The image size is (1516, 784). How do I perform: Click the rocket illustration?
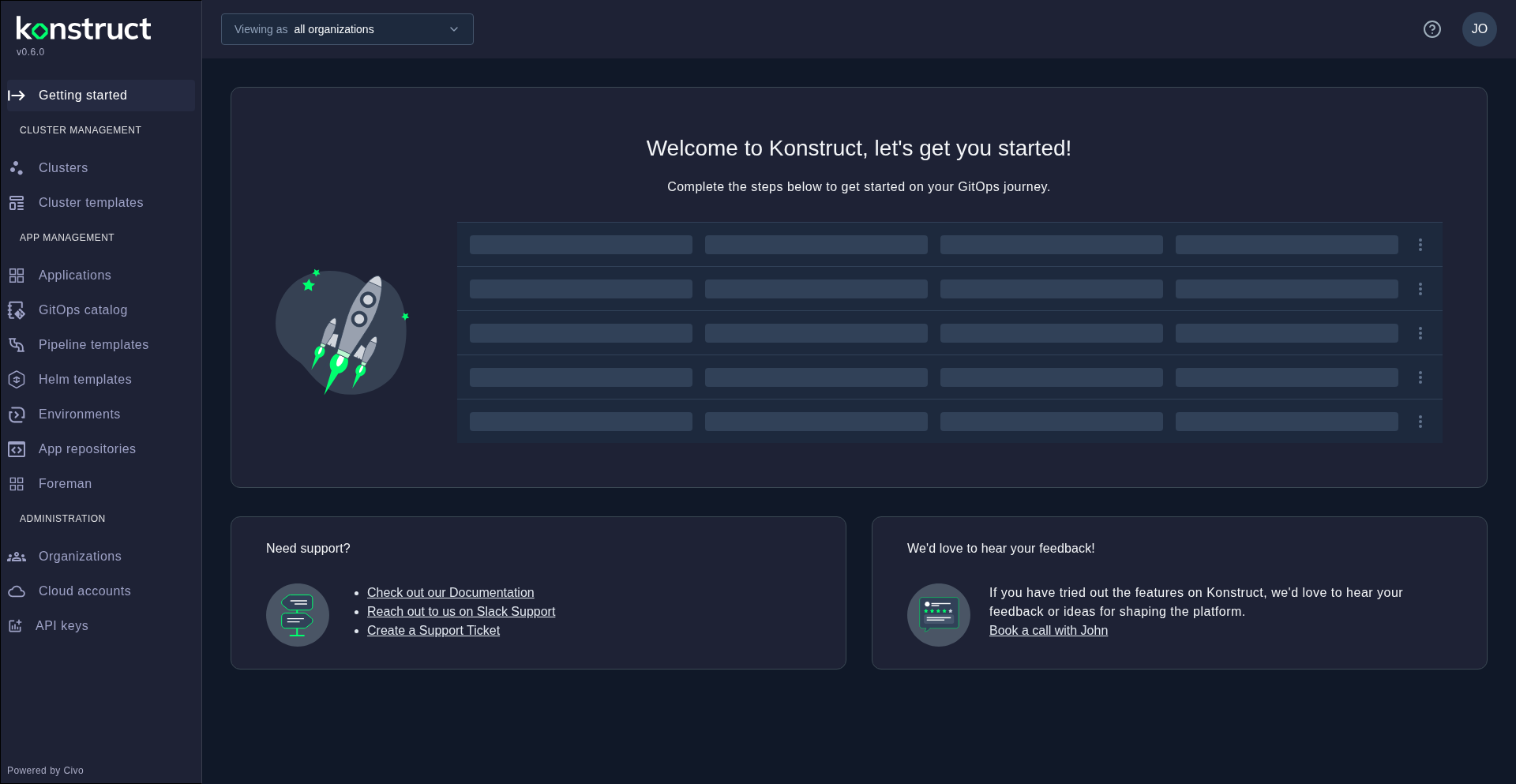[342, 332]
